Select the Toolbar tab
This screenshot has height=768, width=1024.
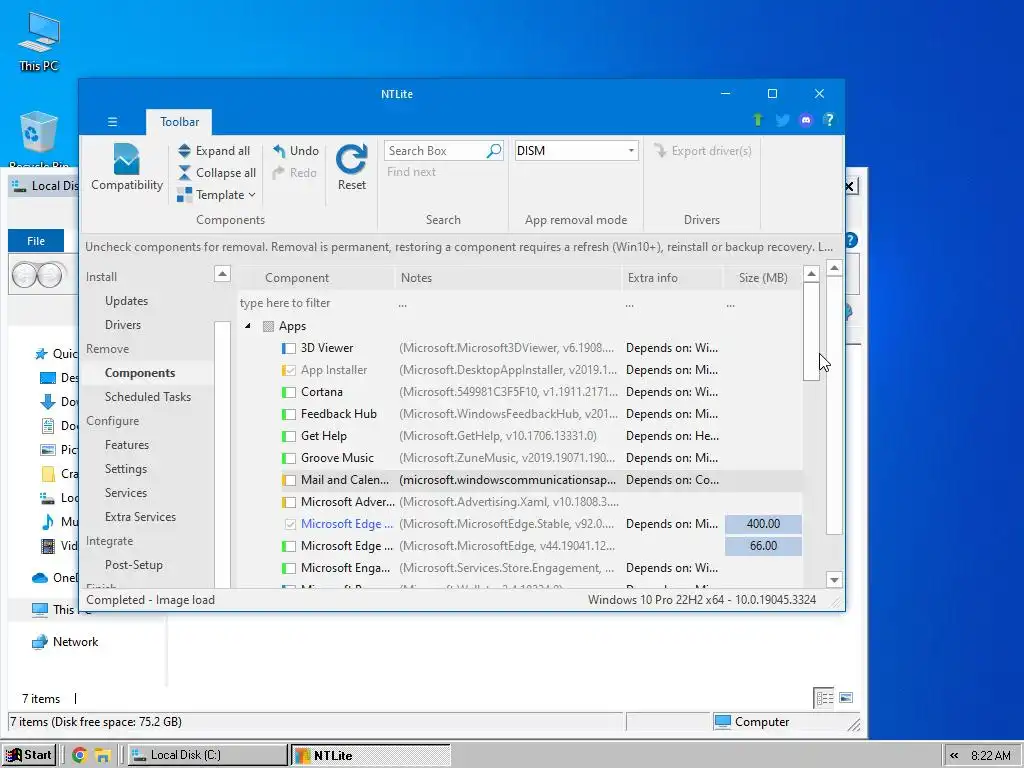(179, 122)
